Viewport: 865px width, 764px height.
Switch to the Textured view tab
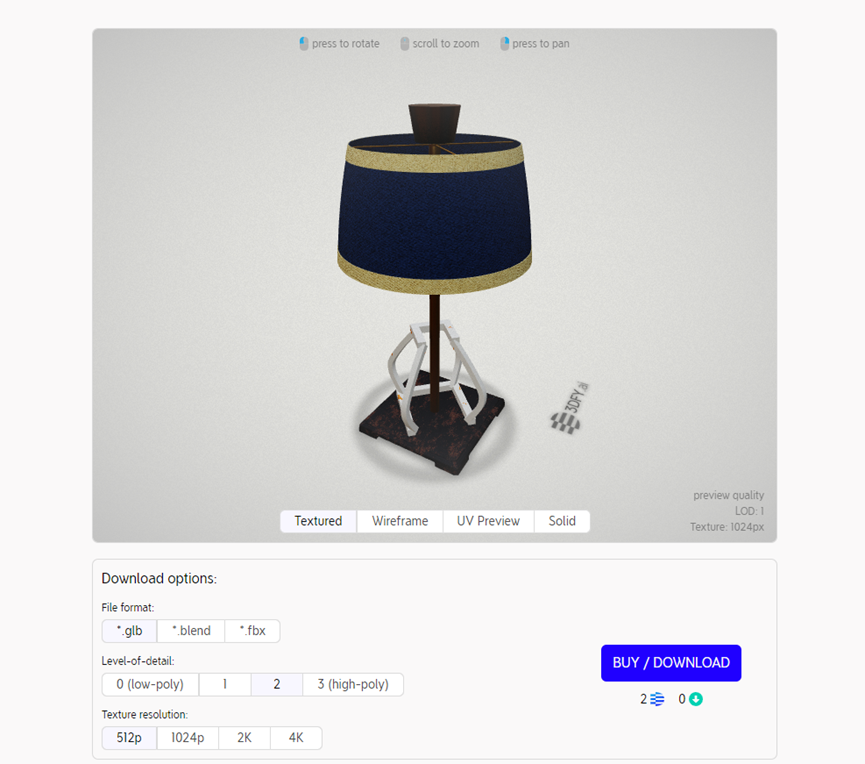coord(318,521)
